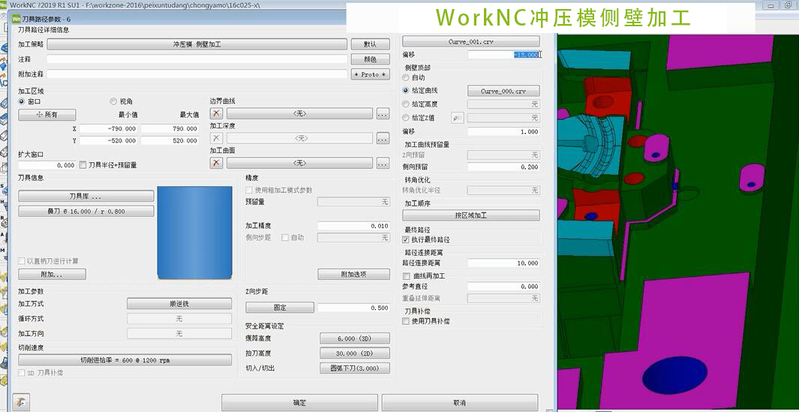Image resolution: width=799 pixels, height=412 pixels.
Task: Open the 刀具库... tool library
Action: point(86,196)
